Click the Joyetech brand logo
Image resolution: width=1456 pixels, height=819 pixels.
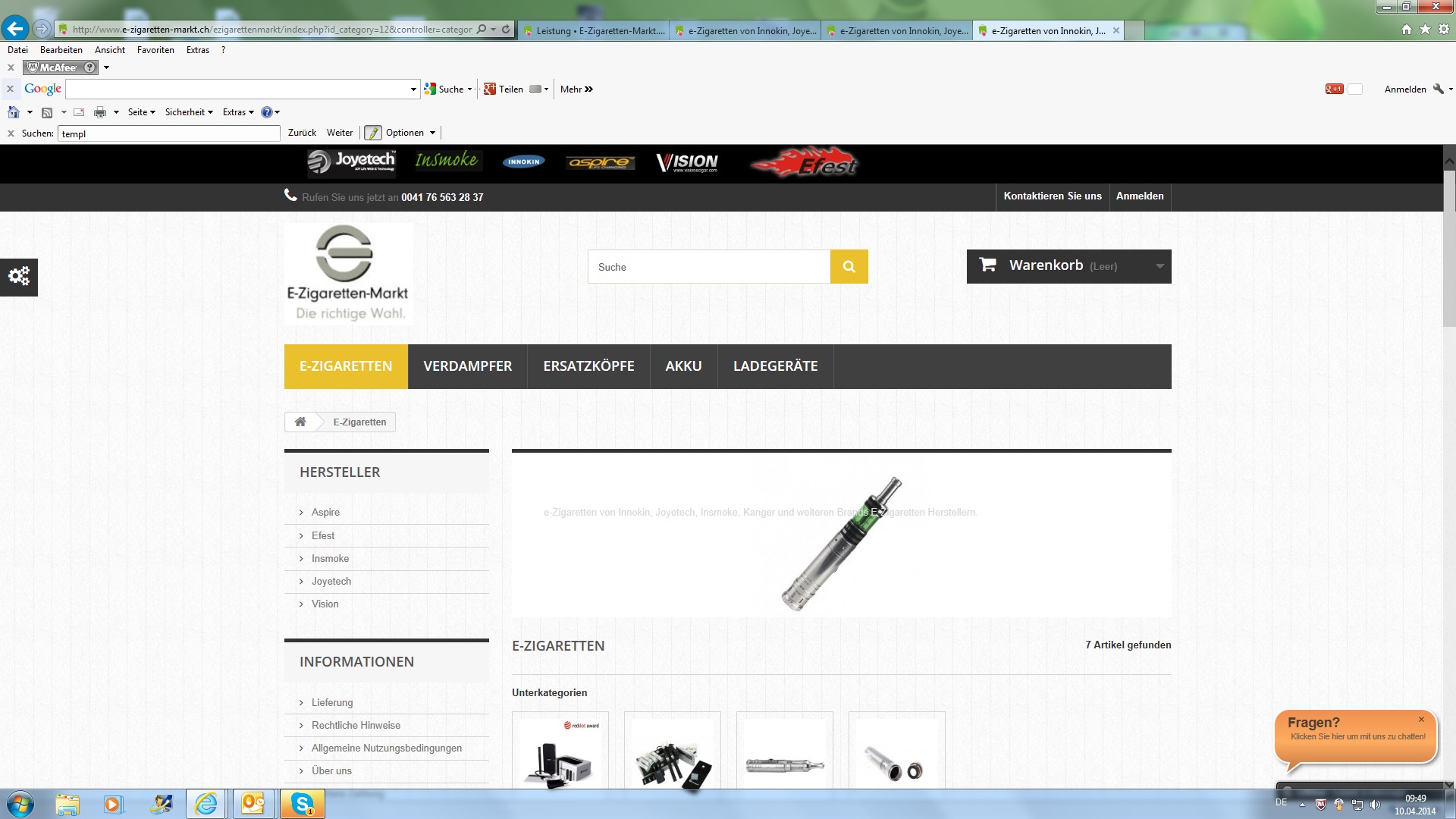(x=351, y=162)
